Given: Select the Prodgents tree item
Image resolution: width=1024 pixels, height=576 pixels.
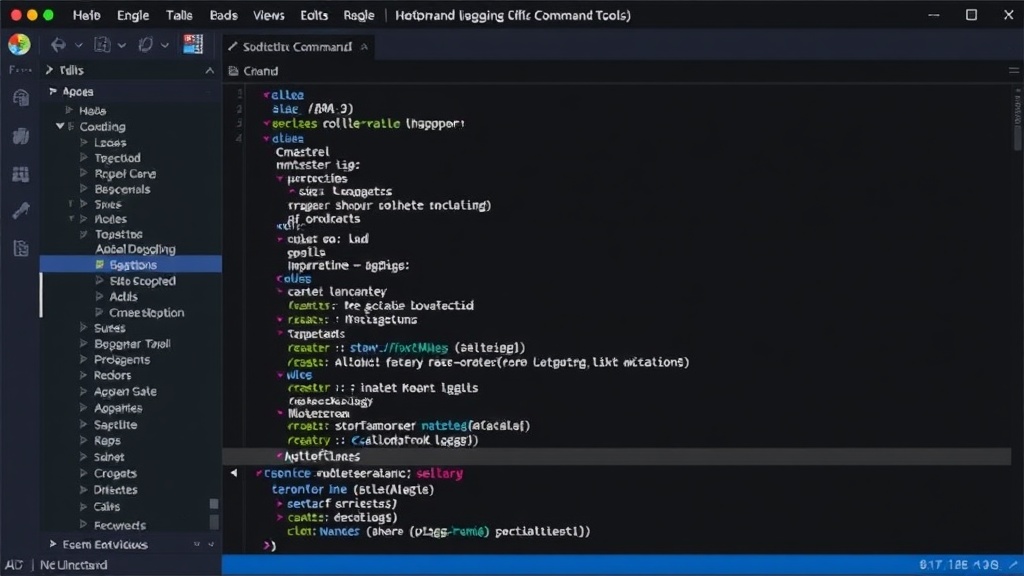Looking at the screenshot, I should (122, 359).
